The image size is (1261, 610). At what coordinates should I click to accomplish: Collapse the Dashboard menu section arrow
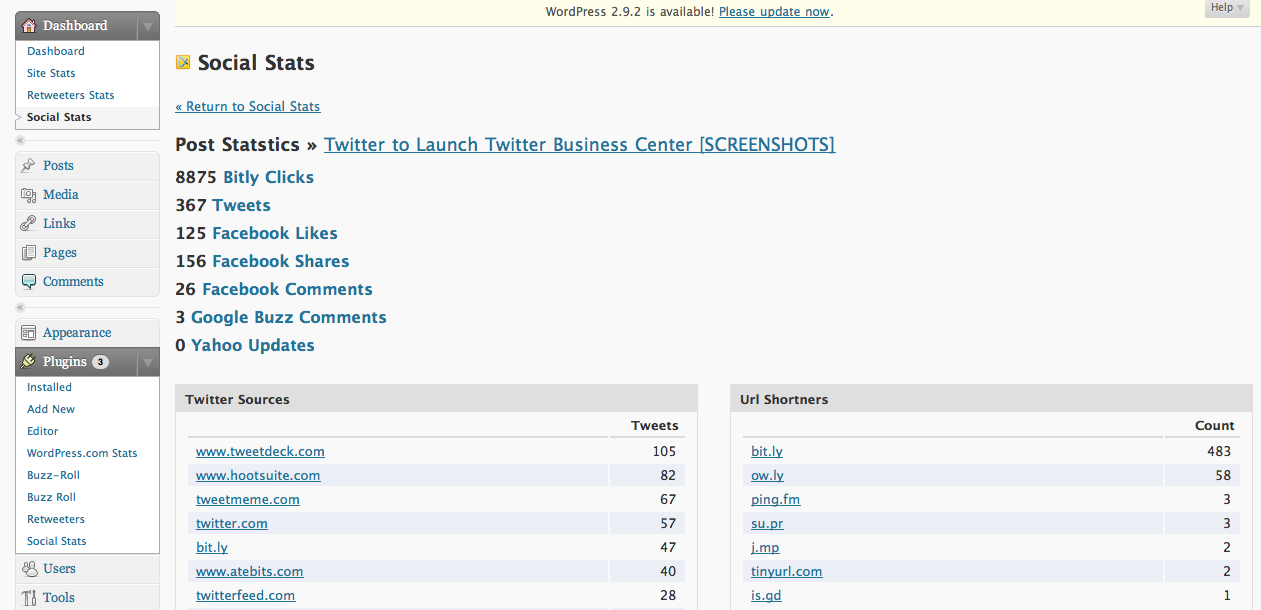click(x=148, y=27)
